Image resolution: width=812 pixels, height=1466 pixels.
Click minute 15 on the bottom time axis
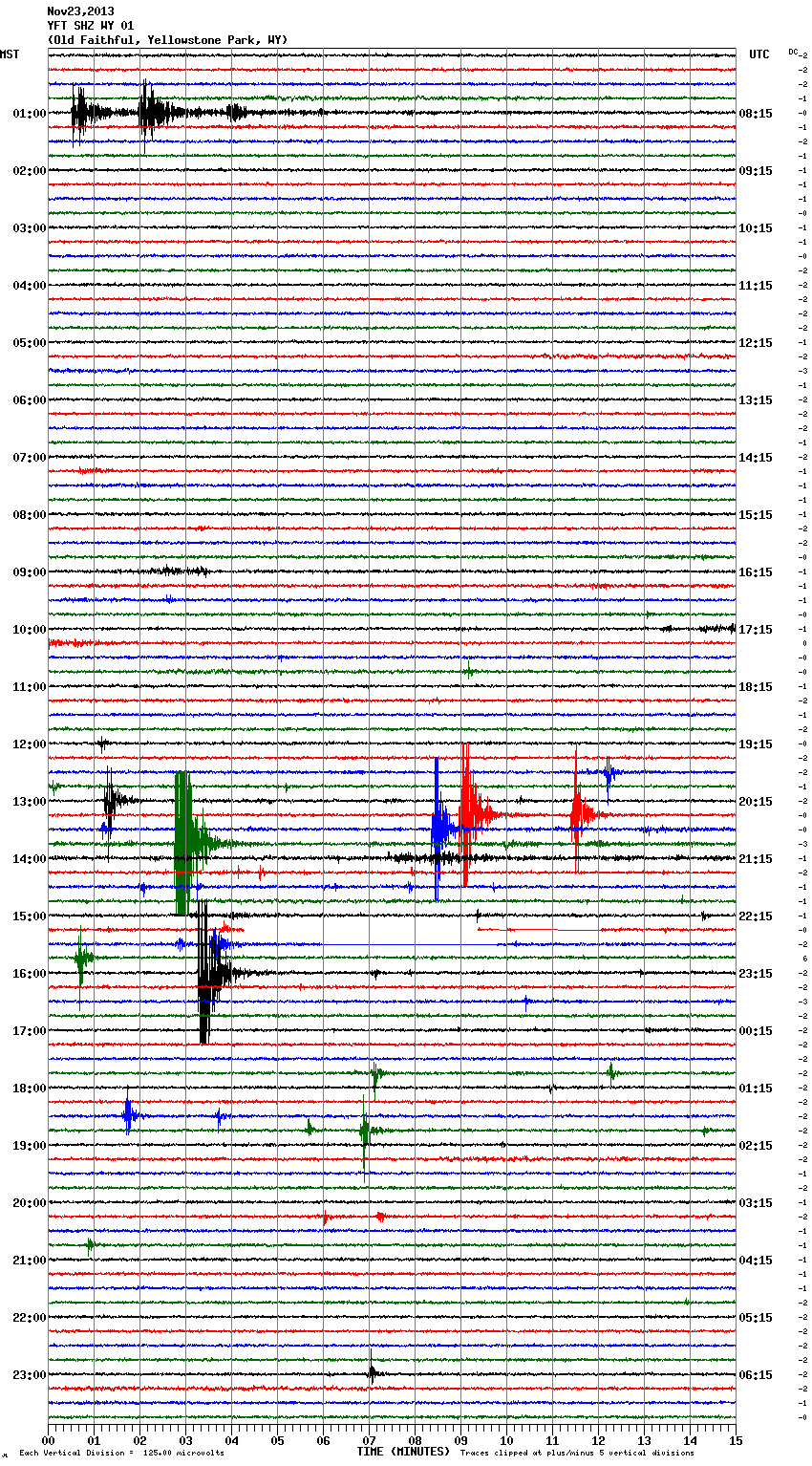pyautogui.click(x=736, y=1439)
